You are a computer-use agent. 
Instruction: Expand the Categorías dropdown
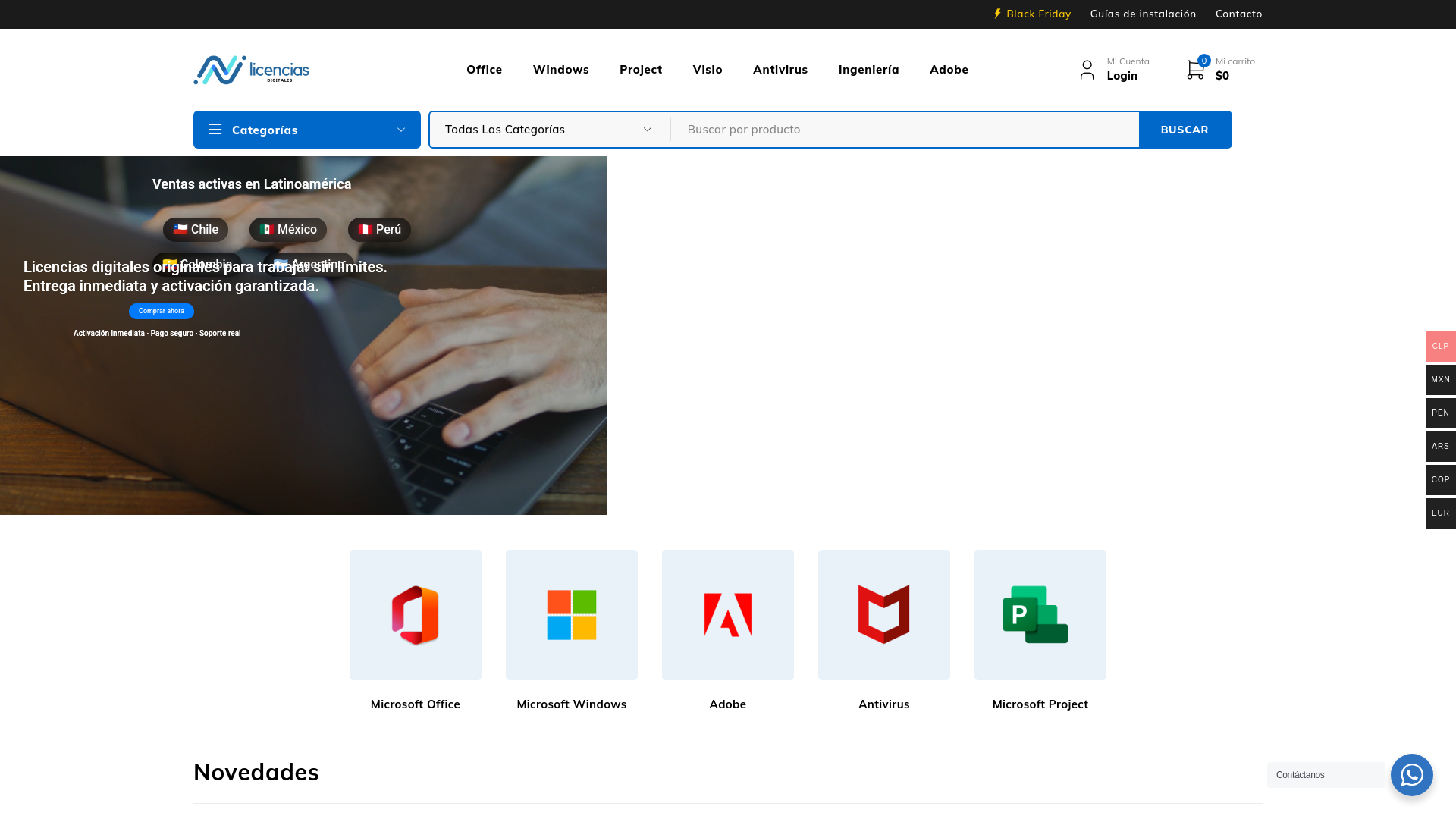[x=307, y=130]
